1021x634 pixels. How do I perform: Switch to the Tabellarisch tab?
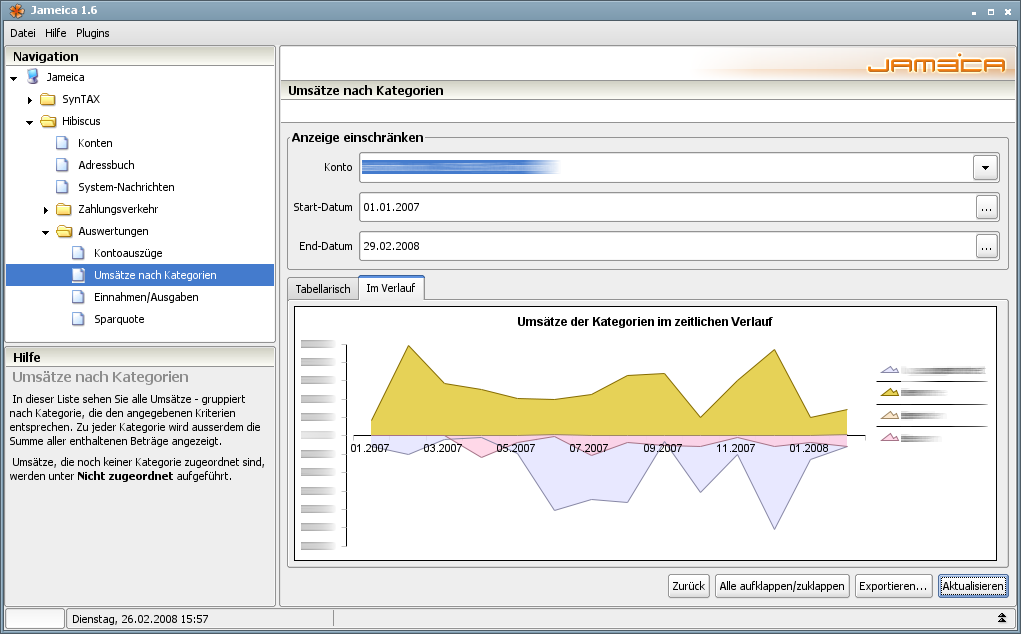(323, 289)
